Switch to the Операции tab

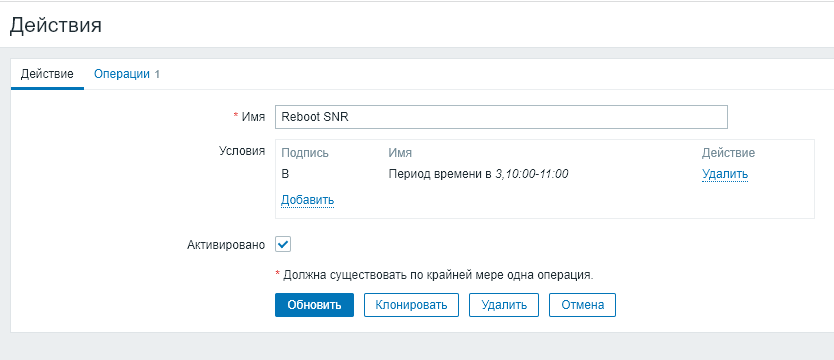click(127, 74)
